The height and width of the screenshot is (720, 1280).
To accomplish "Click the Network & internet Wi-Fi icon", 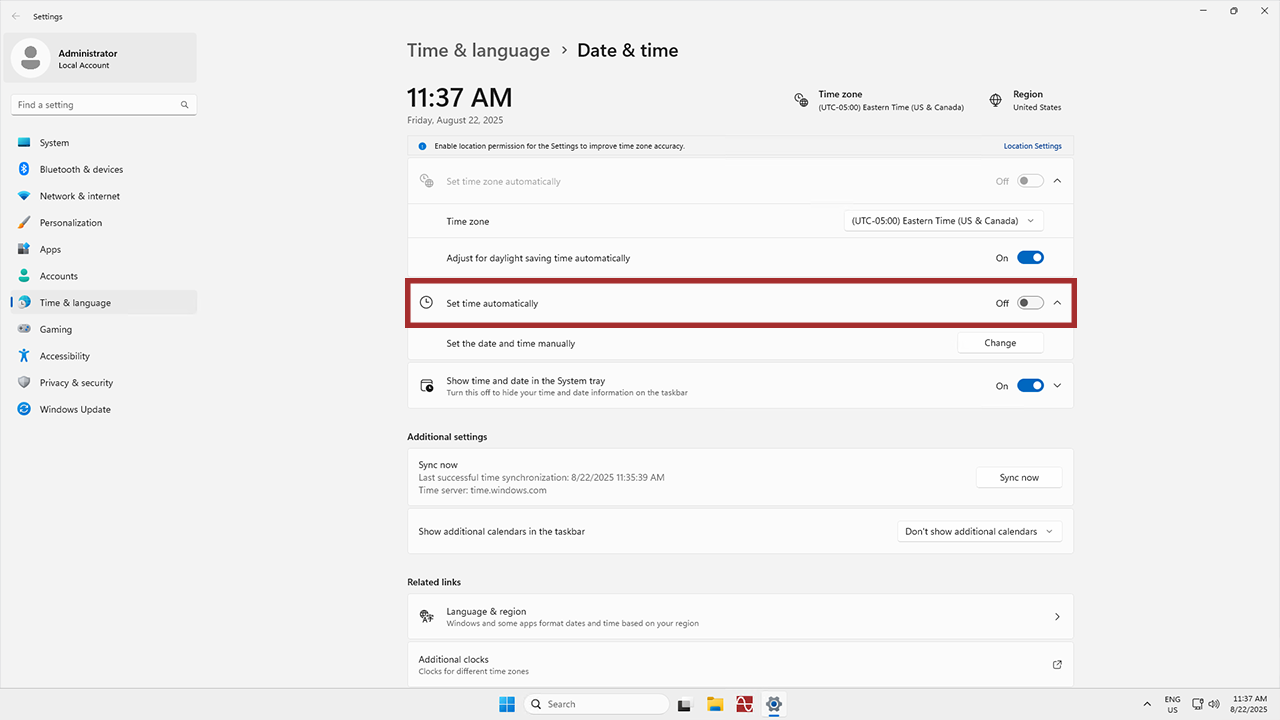I will tap(24, 196).
